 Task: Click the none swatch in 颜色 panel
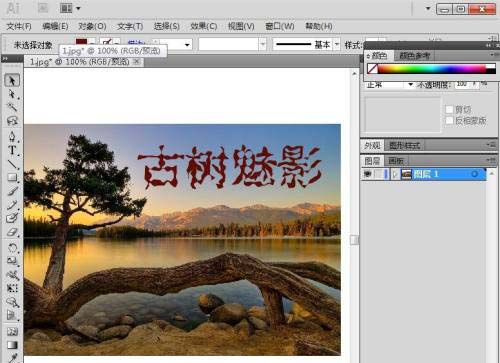click(x=372, y=69)
